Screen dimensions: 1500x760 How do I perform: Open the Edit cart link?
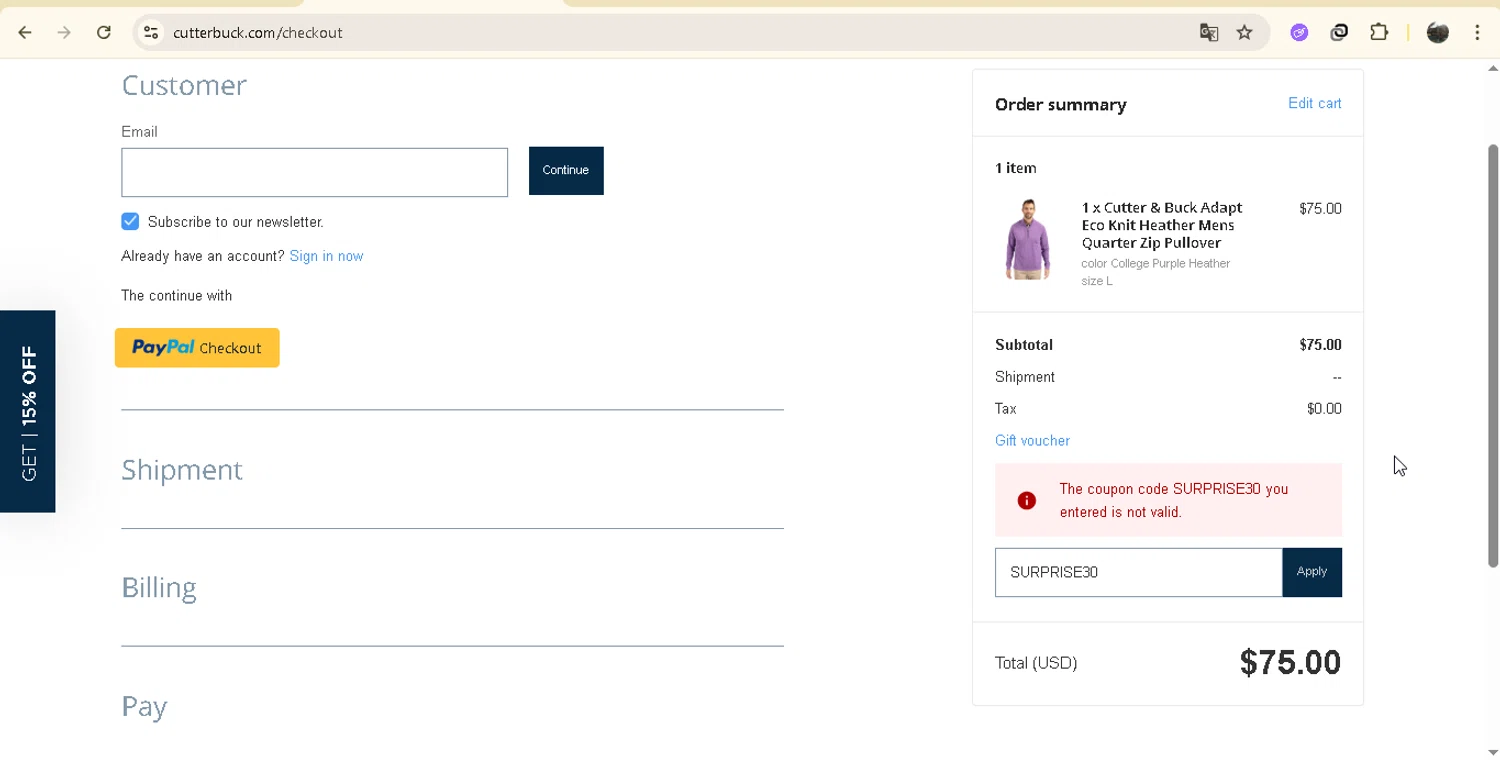[1314, 103]
